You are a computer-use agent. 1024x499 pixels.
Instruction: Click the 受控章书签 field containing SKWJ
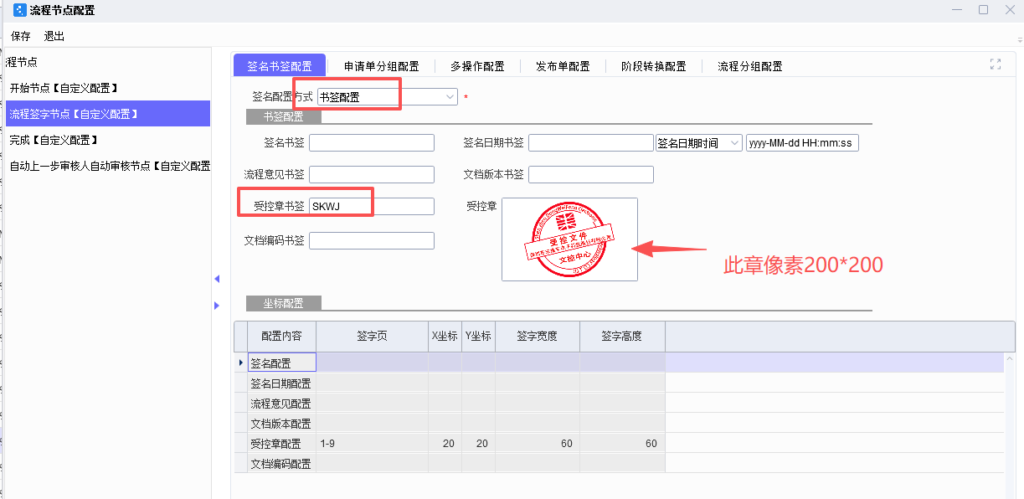[x=372, y=206]
